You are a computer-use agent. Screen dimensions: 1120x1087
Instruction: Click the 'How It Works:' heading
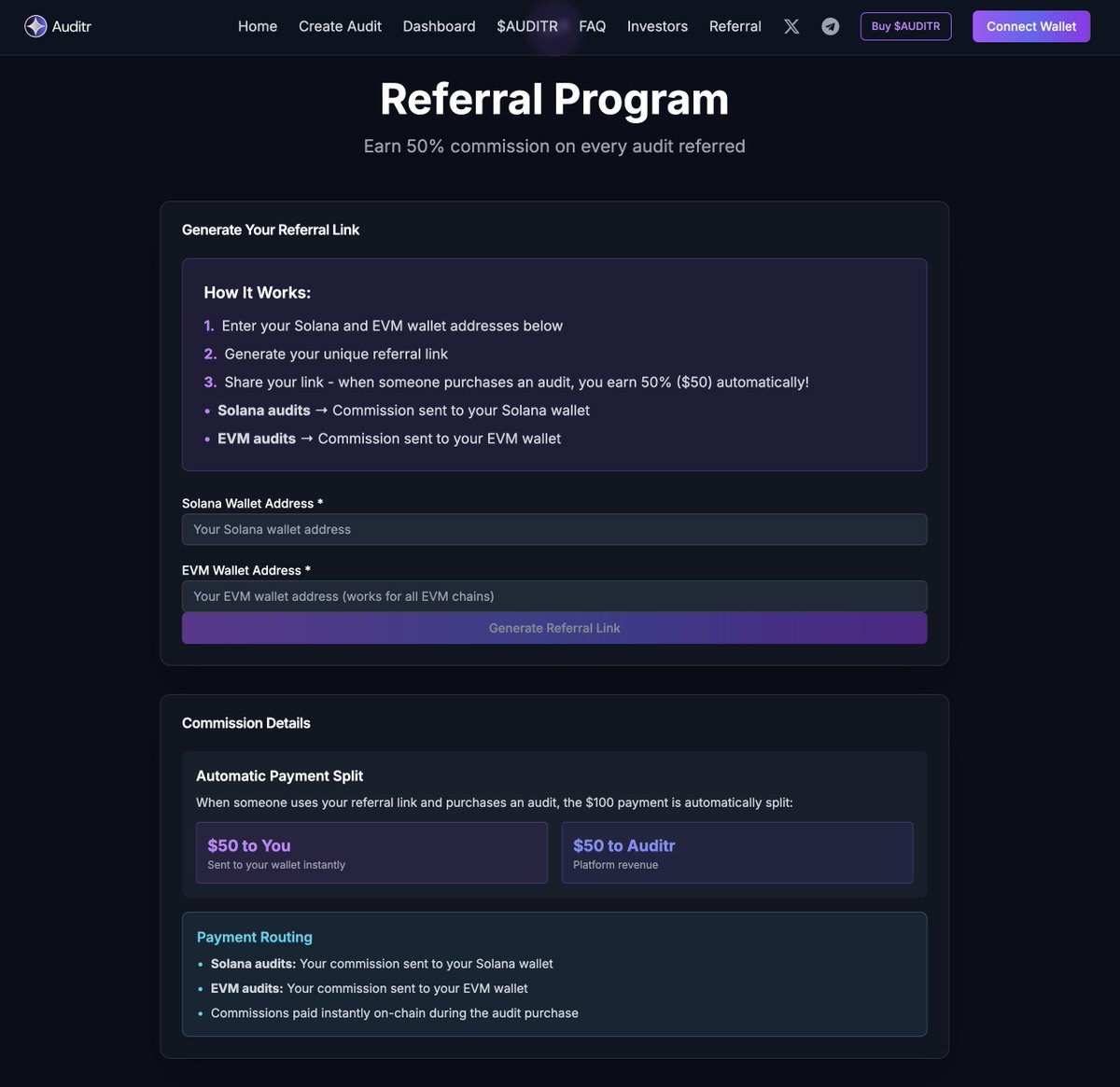pos(258,292)
